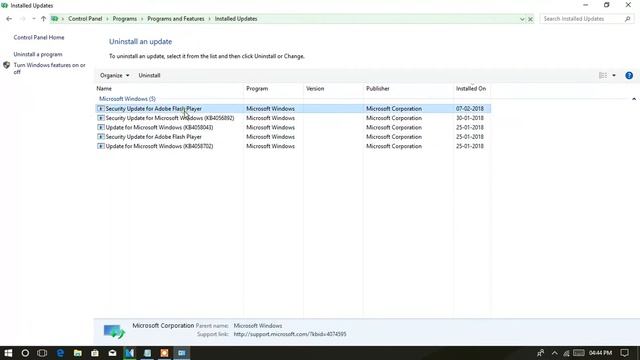Click the icon of the KB4058043 row
The height and width of the screenshot is (360, 640).
(x=100, y=127)
